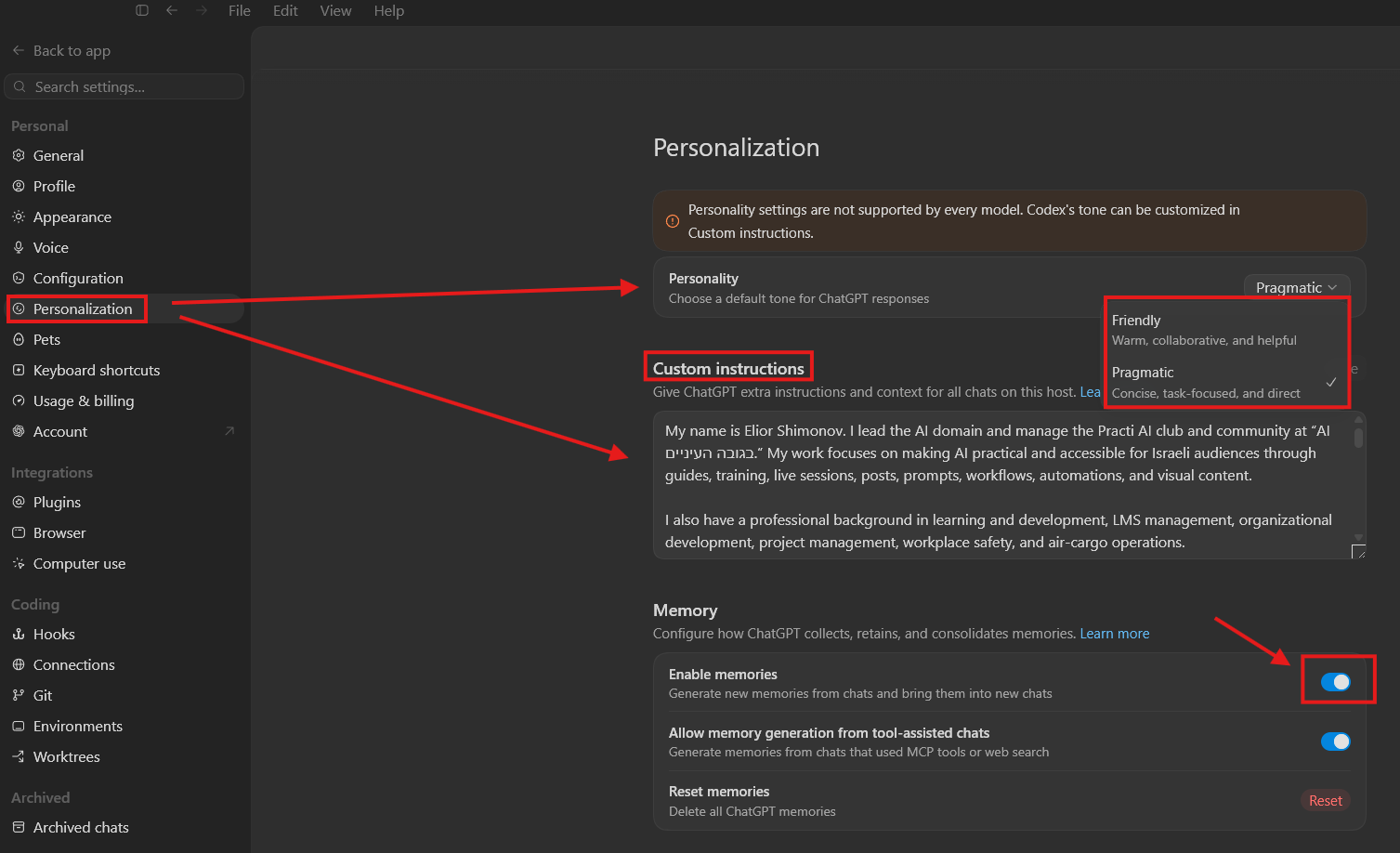Open the Voice settings page

pos(124,247)
